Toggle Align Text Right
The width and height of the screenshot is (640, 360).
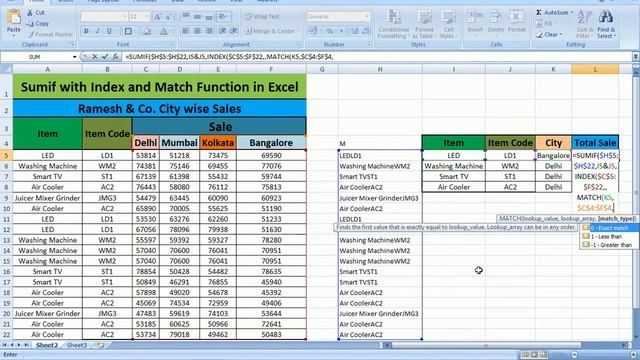(x=209, y=31)
